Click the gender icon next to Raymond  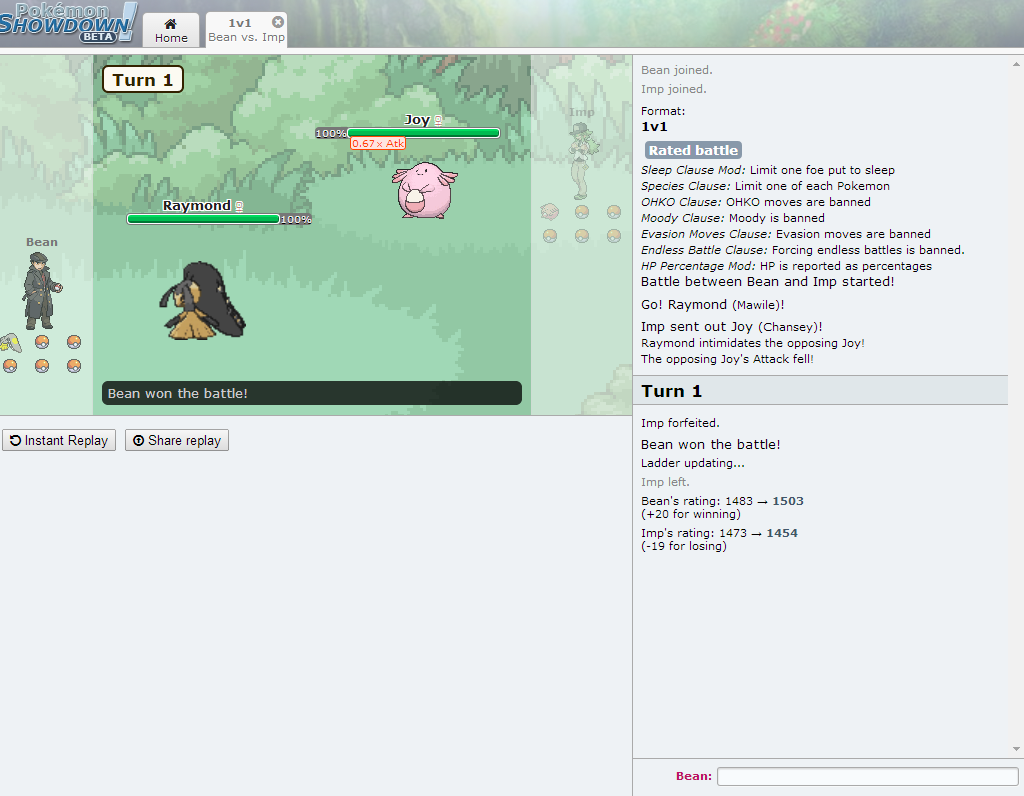(239, 206)
